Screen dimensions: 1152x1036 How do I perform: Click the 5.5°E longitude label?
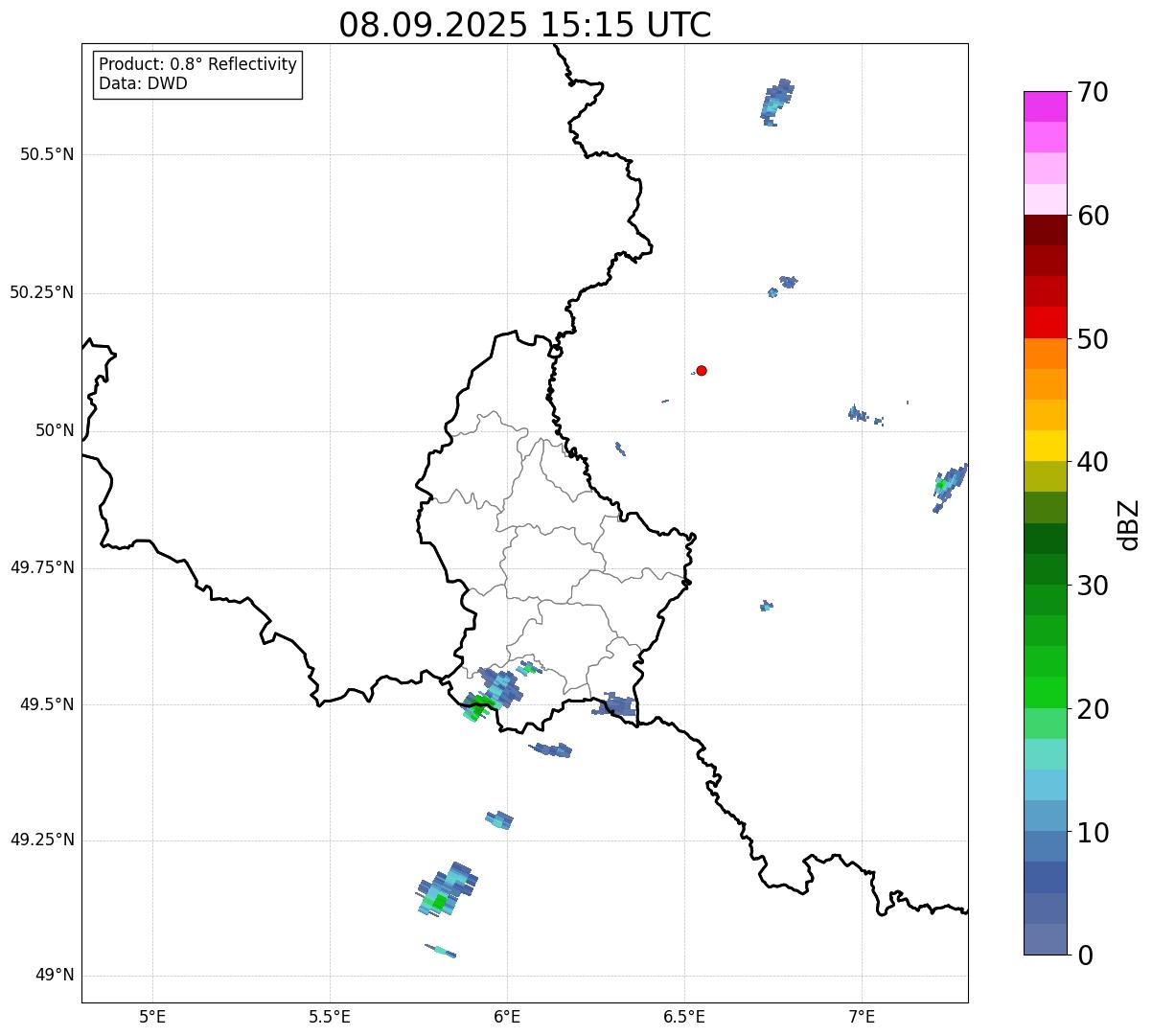(330, 1016)
